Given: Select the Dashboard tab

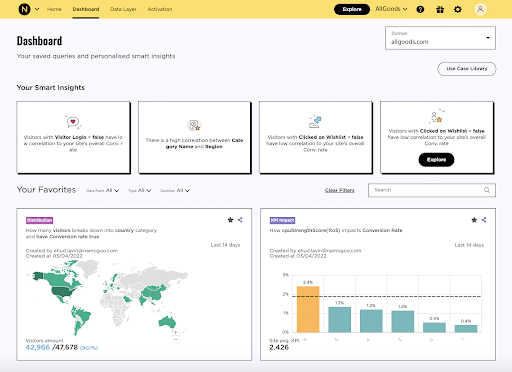Looking at the screenshot, I should [86, 9].
